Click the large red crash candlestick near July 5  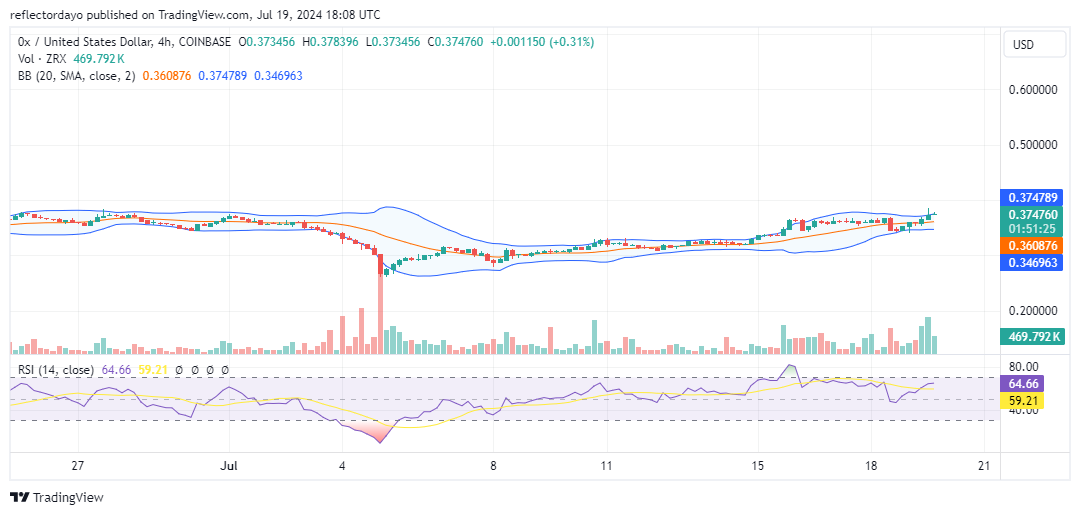[x=380, y=264]
